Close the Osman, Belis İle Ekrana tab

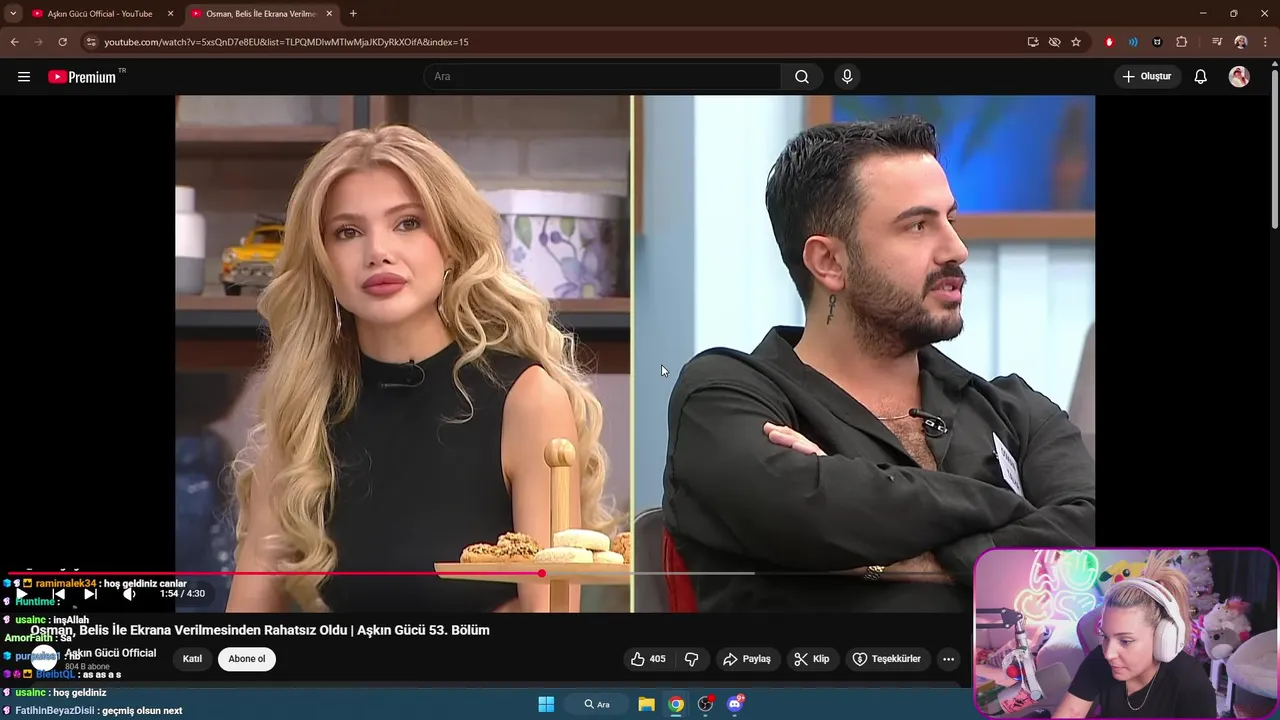click(x=328, y=14)
